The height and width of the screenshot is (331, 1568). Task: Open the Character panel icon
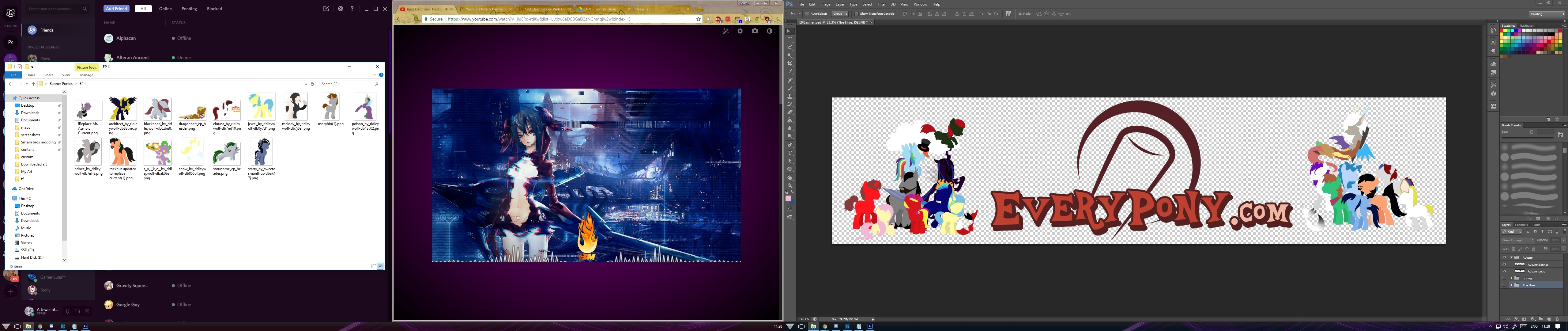click(x=1494, y=43)
